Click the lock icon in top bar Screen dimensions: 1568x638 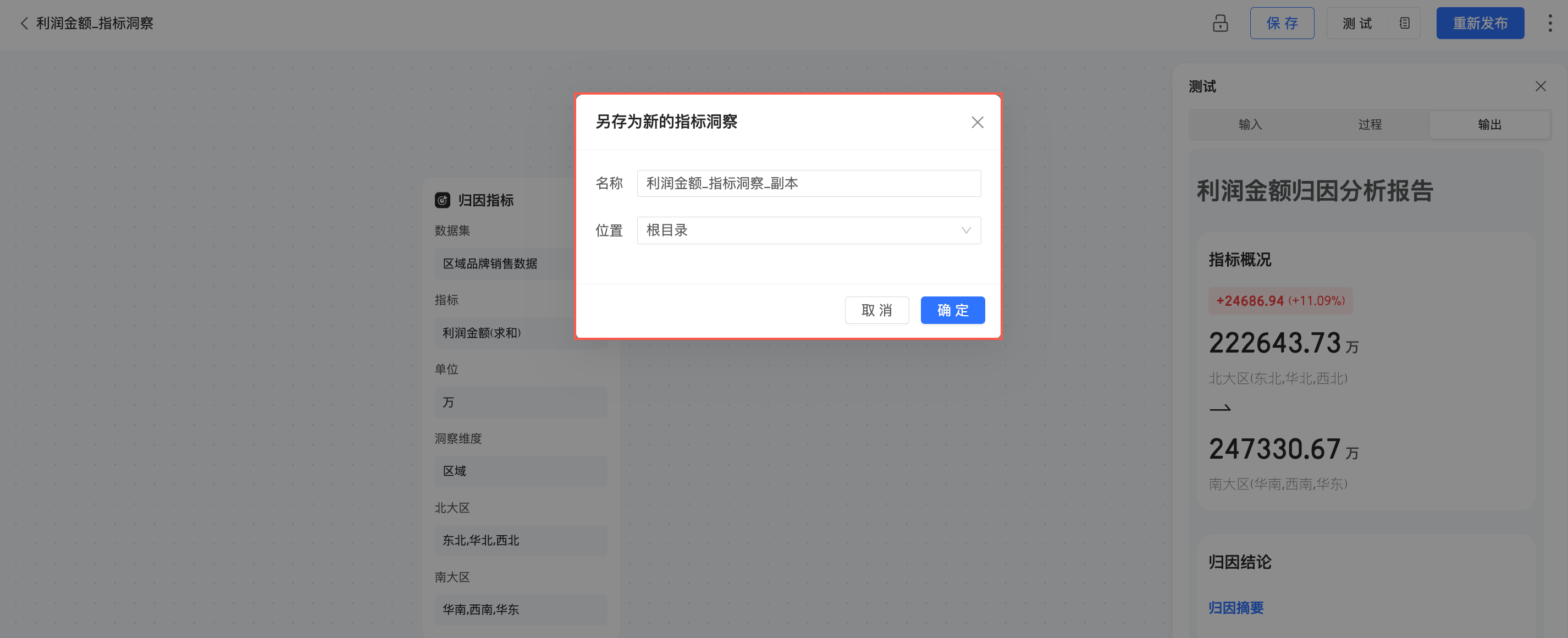coord(1220,23)
